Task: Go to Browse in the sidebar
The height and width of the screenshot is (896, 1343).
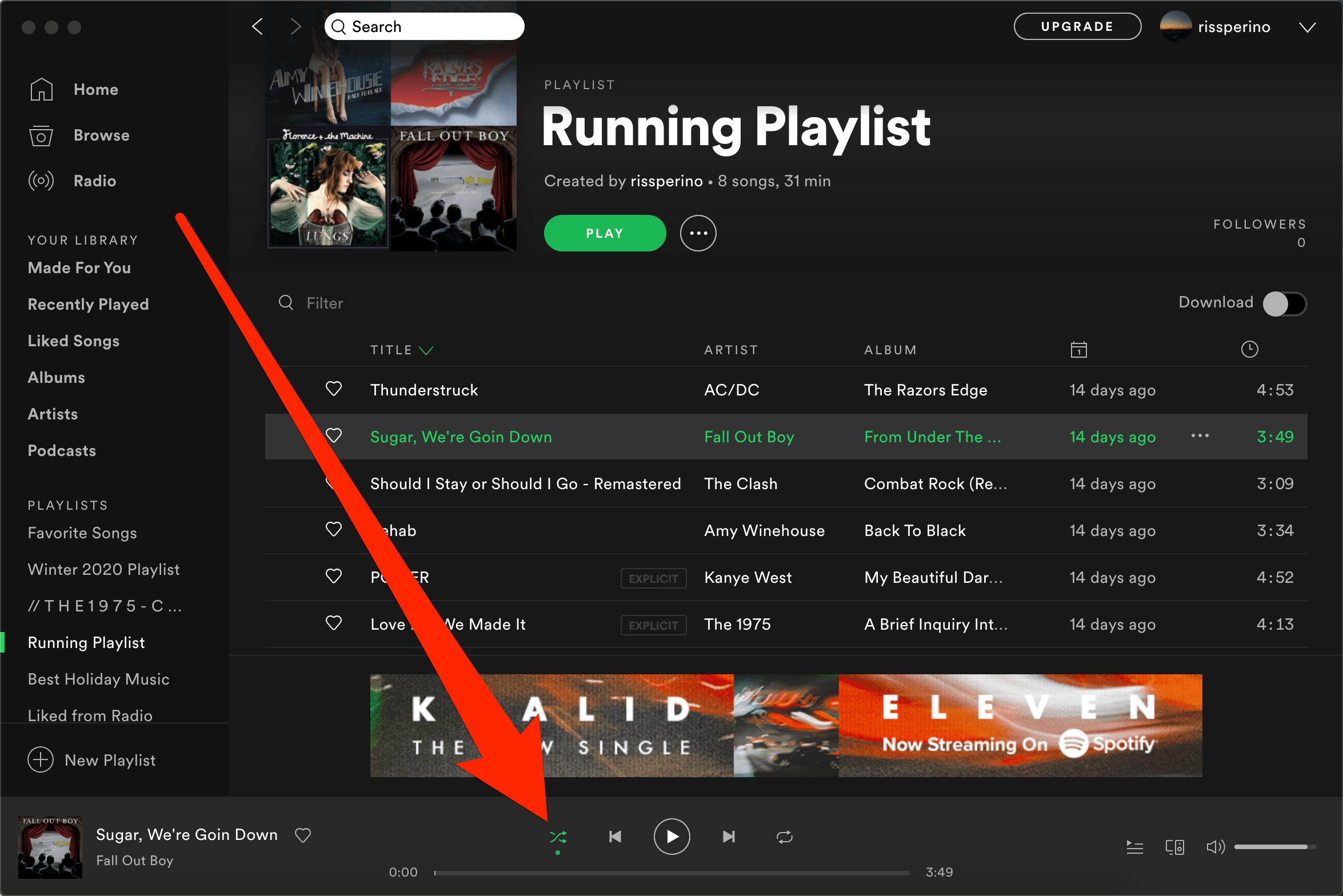Action: 101,135
